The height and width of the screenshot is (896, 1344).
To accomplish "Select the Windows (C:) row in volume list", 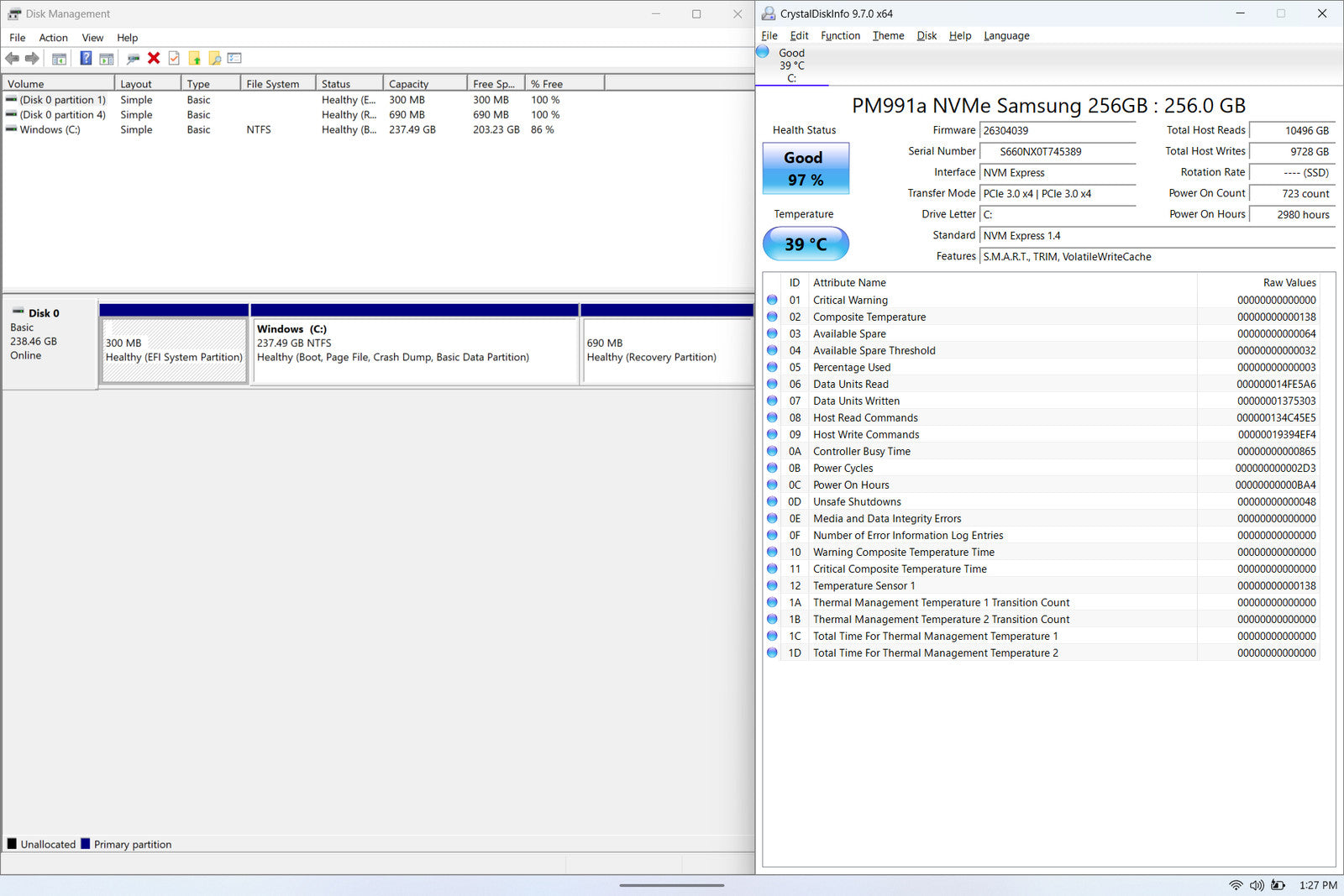I will [x=50, y=130].
